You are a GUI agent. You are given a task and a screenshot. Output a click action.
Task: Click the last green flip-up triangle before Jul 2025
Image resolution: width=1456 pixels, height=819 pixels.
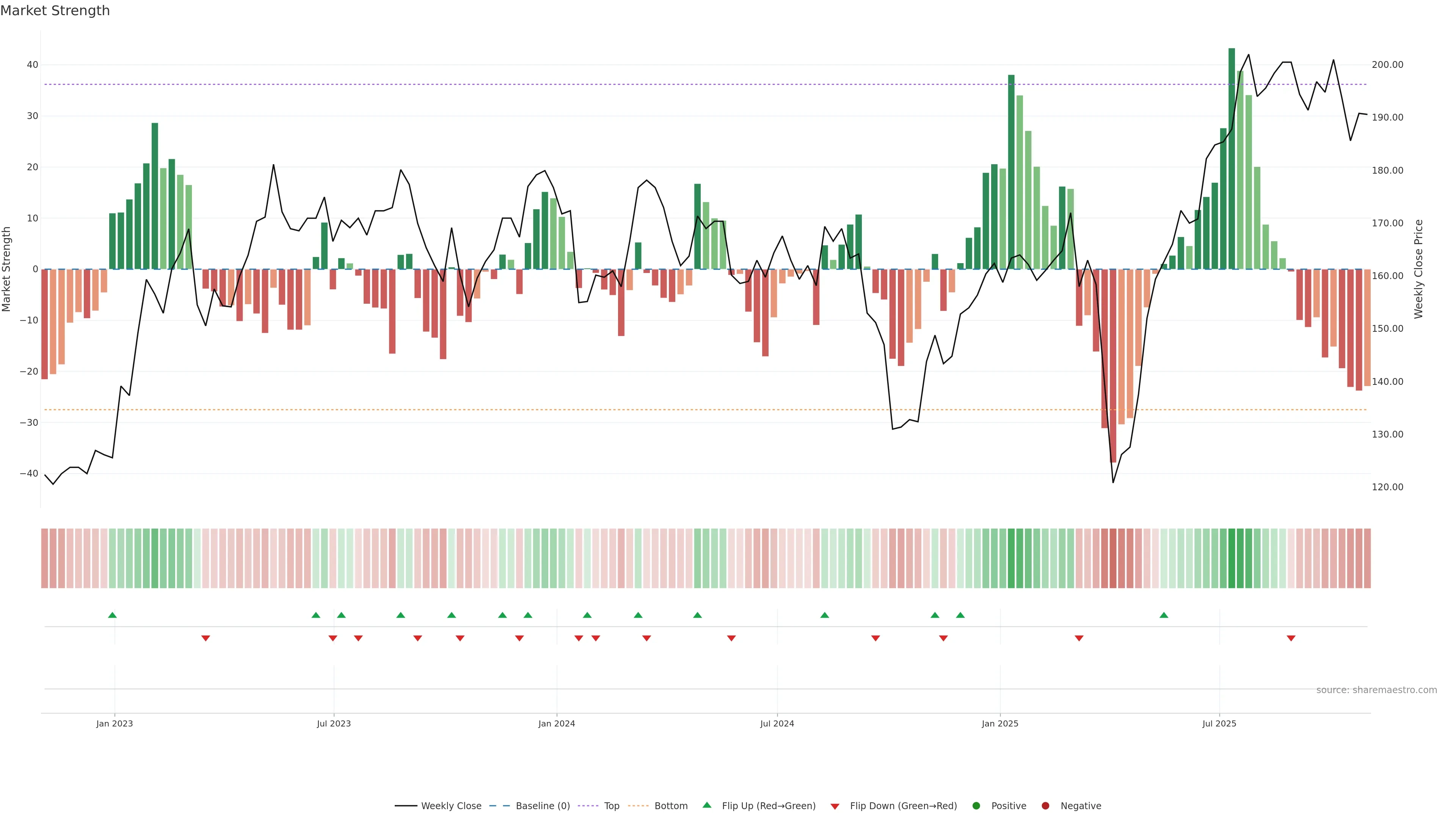[1164, 615]
